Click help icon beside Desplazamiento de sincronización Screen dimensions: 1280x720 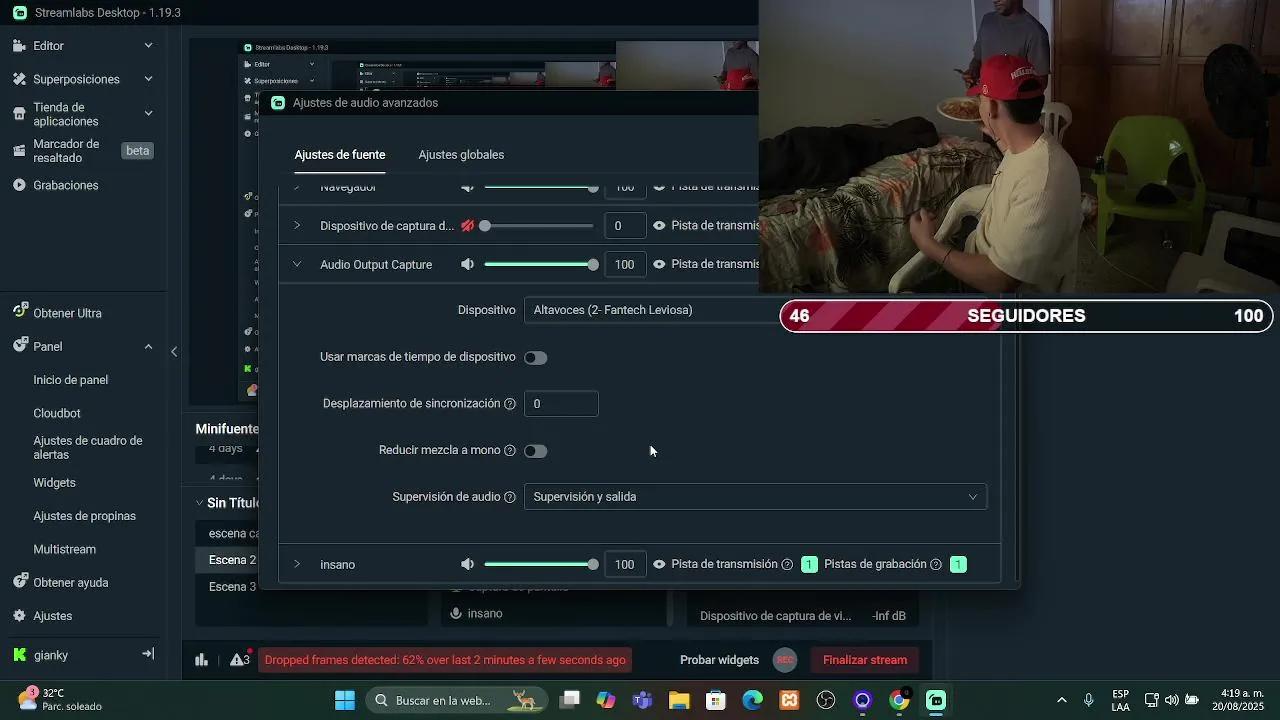pyautogui.click(x=510, y=404)
